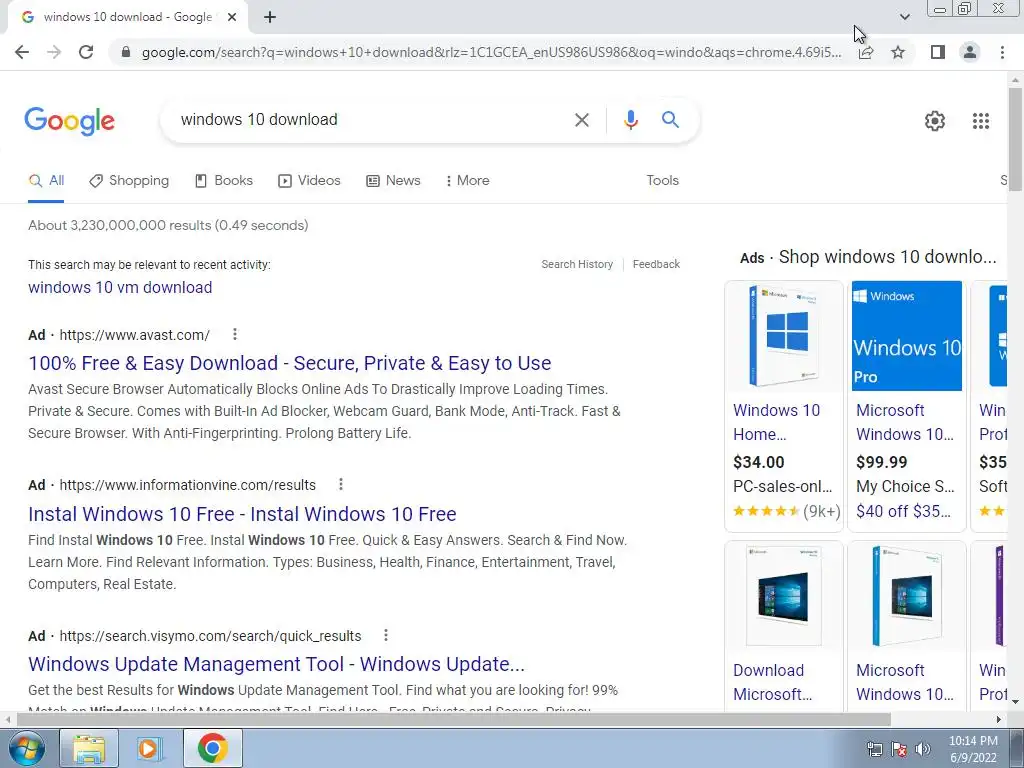This screenshot has width=1024, height=768.
Task: Open Windows Media Player from taskbar
Action: pyautogui.click(x=149, y=748)
